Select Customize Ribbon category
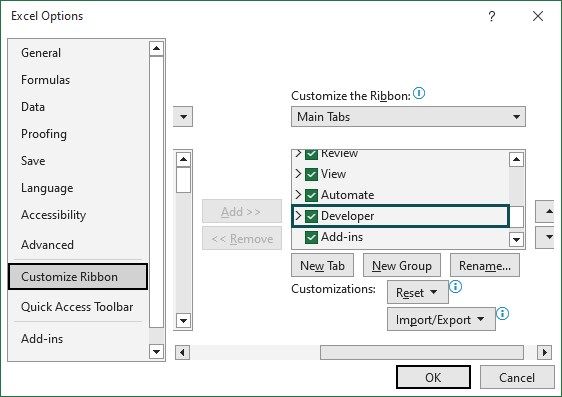 pos(78,277)
